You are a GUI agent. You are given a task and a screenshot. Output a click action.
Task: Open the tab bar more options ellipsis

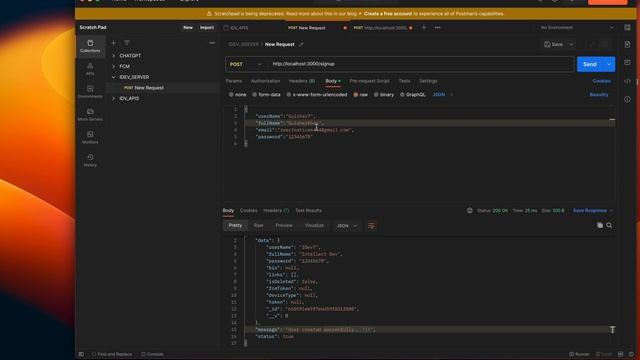[x=438, y=27]
